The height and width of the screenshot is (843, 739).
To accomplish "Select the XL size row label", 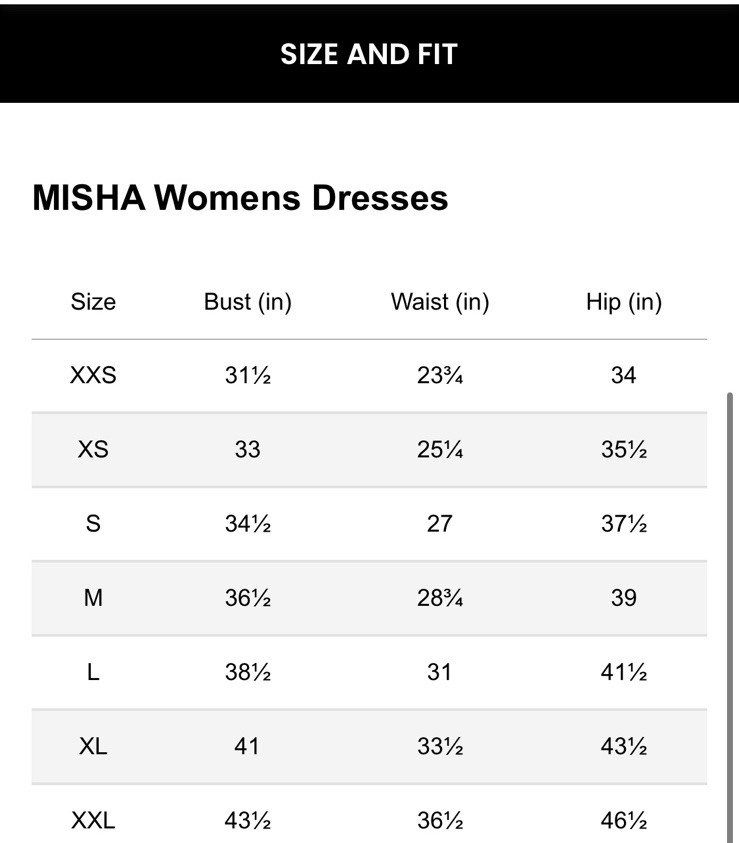I will click(93, 746).
